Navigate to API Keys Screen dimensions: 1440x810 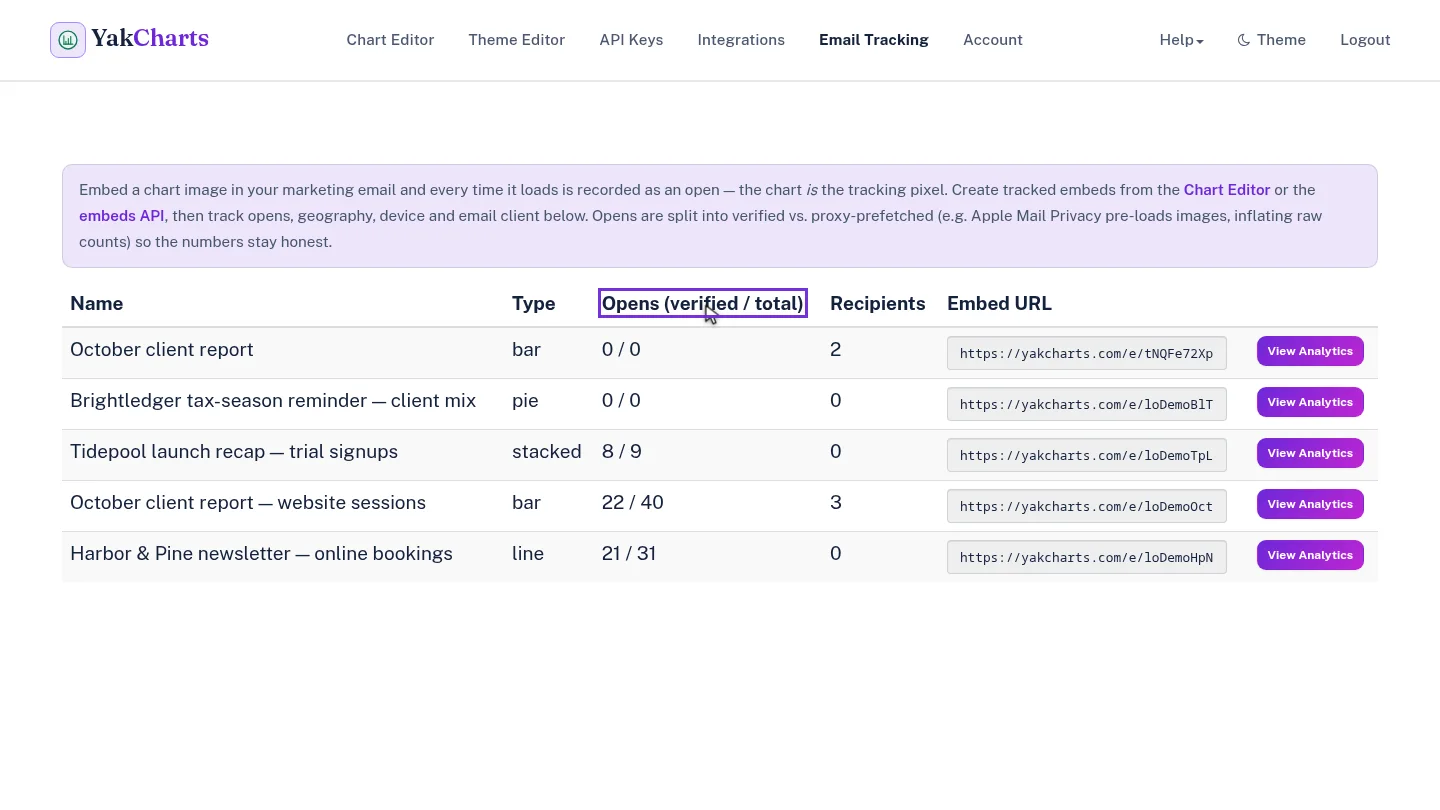point(631,40)
